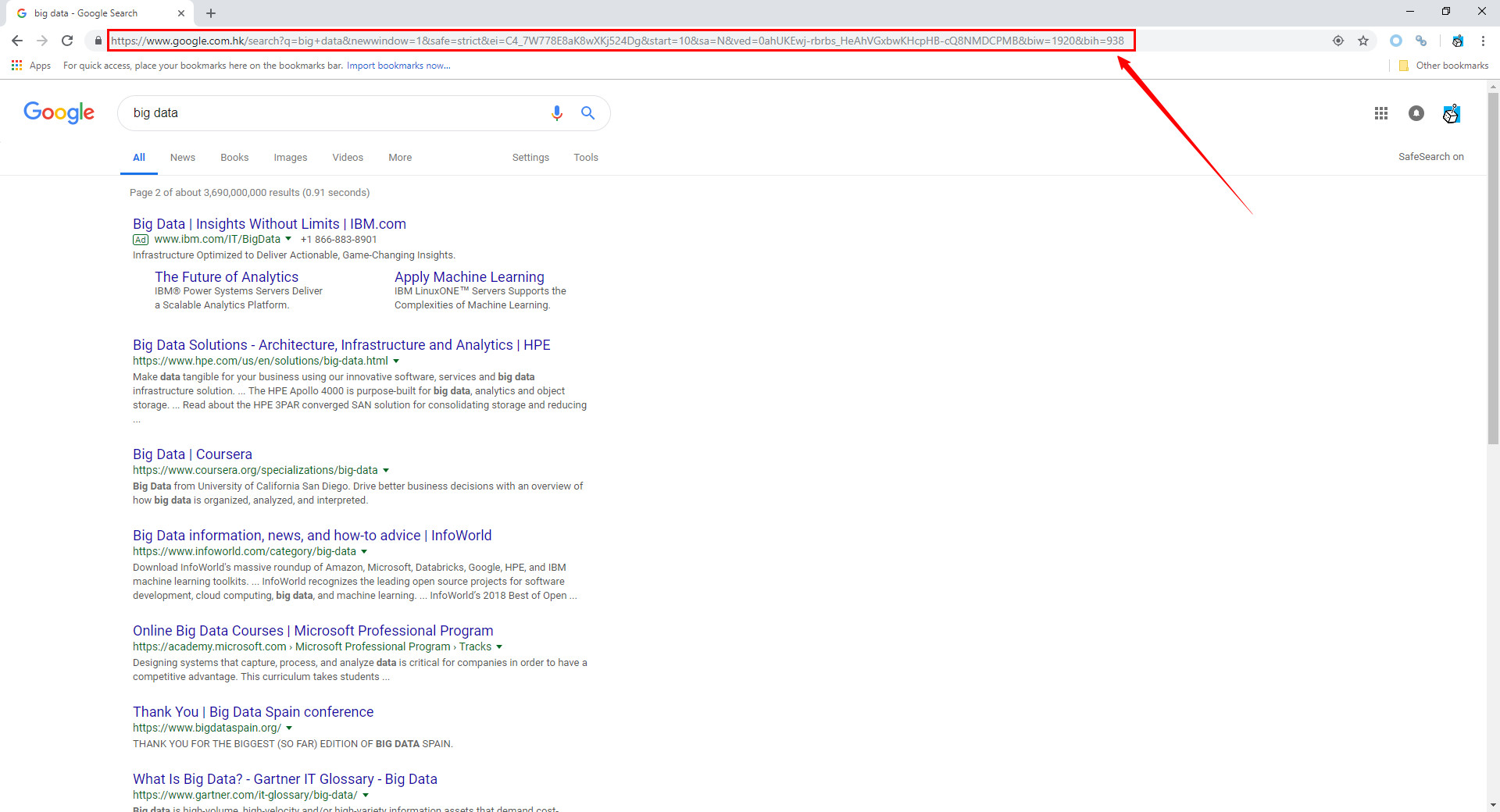Start voice search with the microphone

[x=557, y=113]
